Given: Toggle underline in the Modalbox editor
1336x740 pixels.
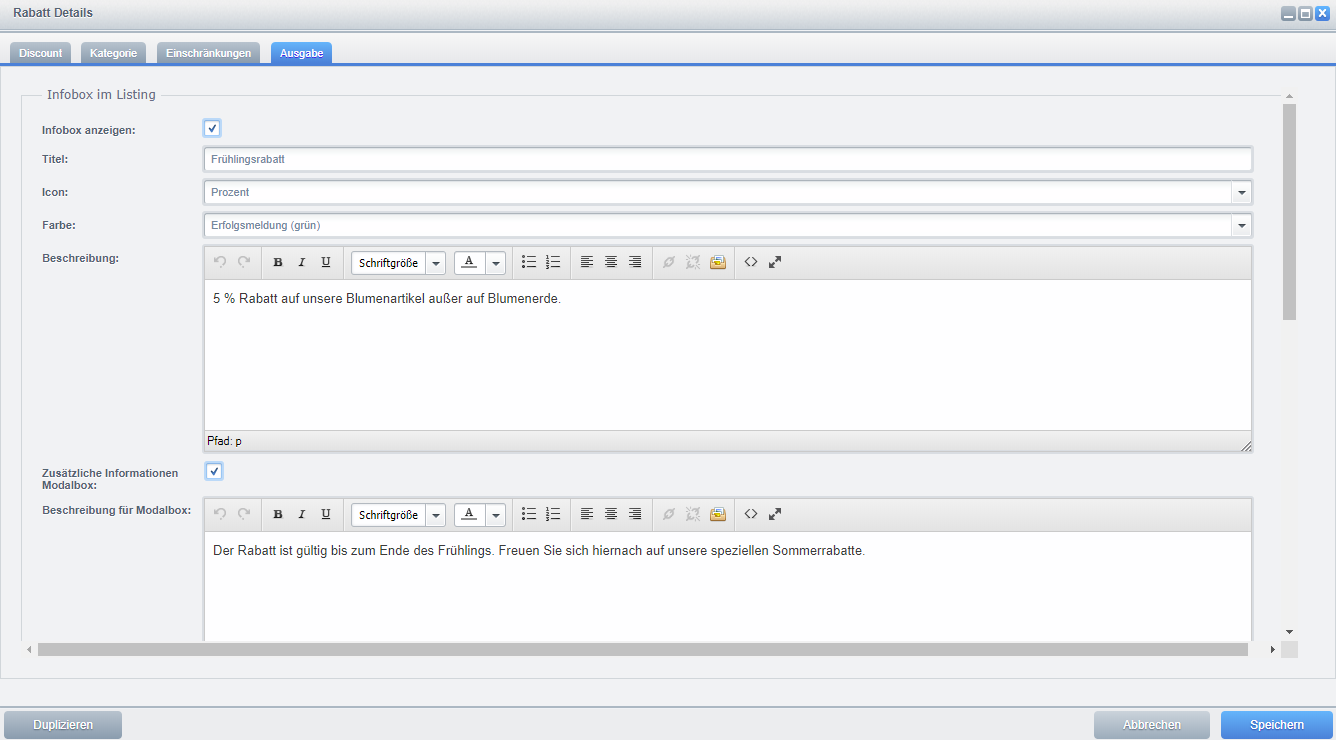Looking at the screenshot, I should [326, 514].
